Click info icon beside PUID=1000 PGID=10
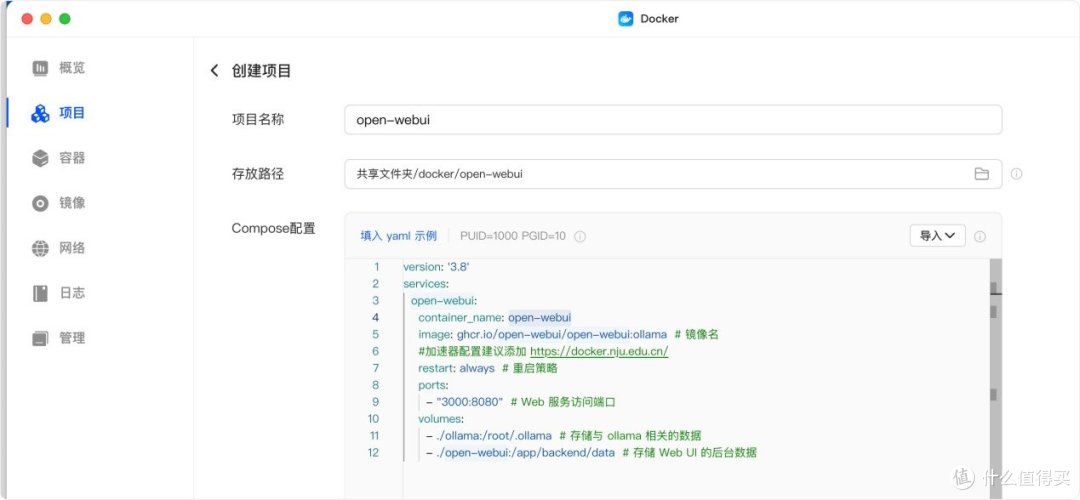Image resolution: width=1080 pixels, height=500 pixels. [580, 236]
